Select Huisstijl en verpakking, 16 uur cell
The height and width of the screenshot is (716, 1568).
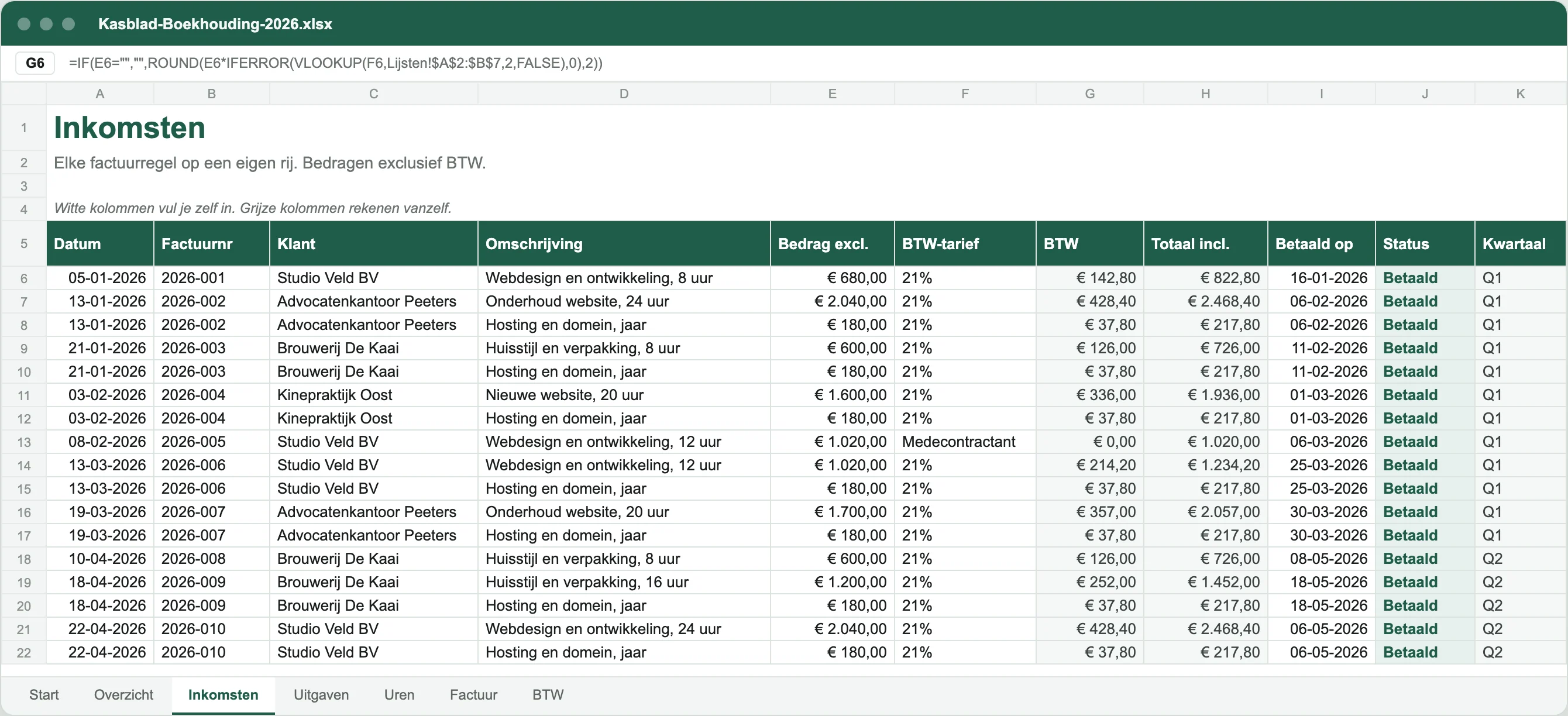pyautogui.click(x=624, y=582)
